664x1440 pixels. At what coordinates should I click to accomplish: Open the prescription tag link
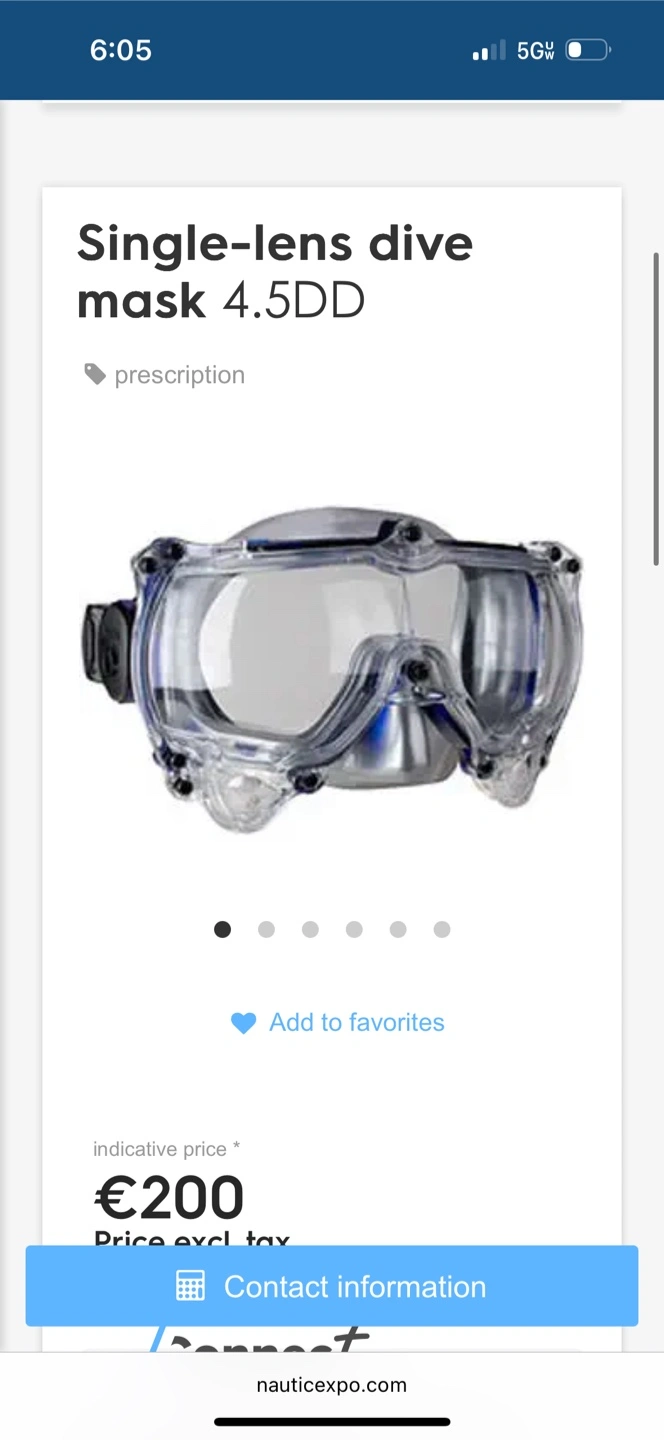(x=180, y=375)
